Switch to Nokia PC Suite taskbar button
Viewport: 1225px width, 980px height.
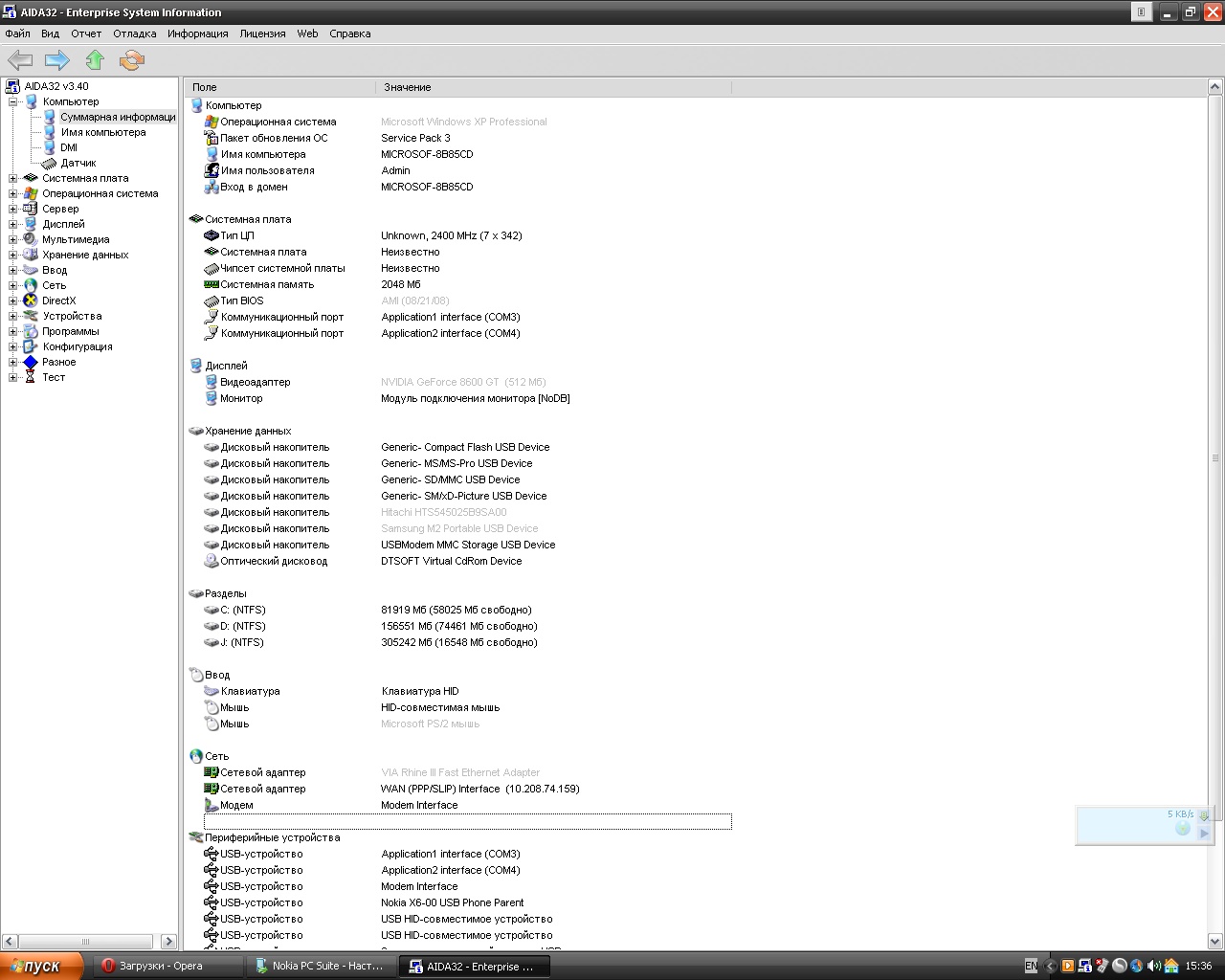[322, 966]
